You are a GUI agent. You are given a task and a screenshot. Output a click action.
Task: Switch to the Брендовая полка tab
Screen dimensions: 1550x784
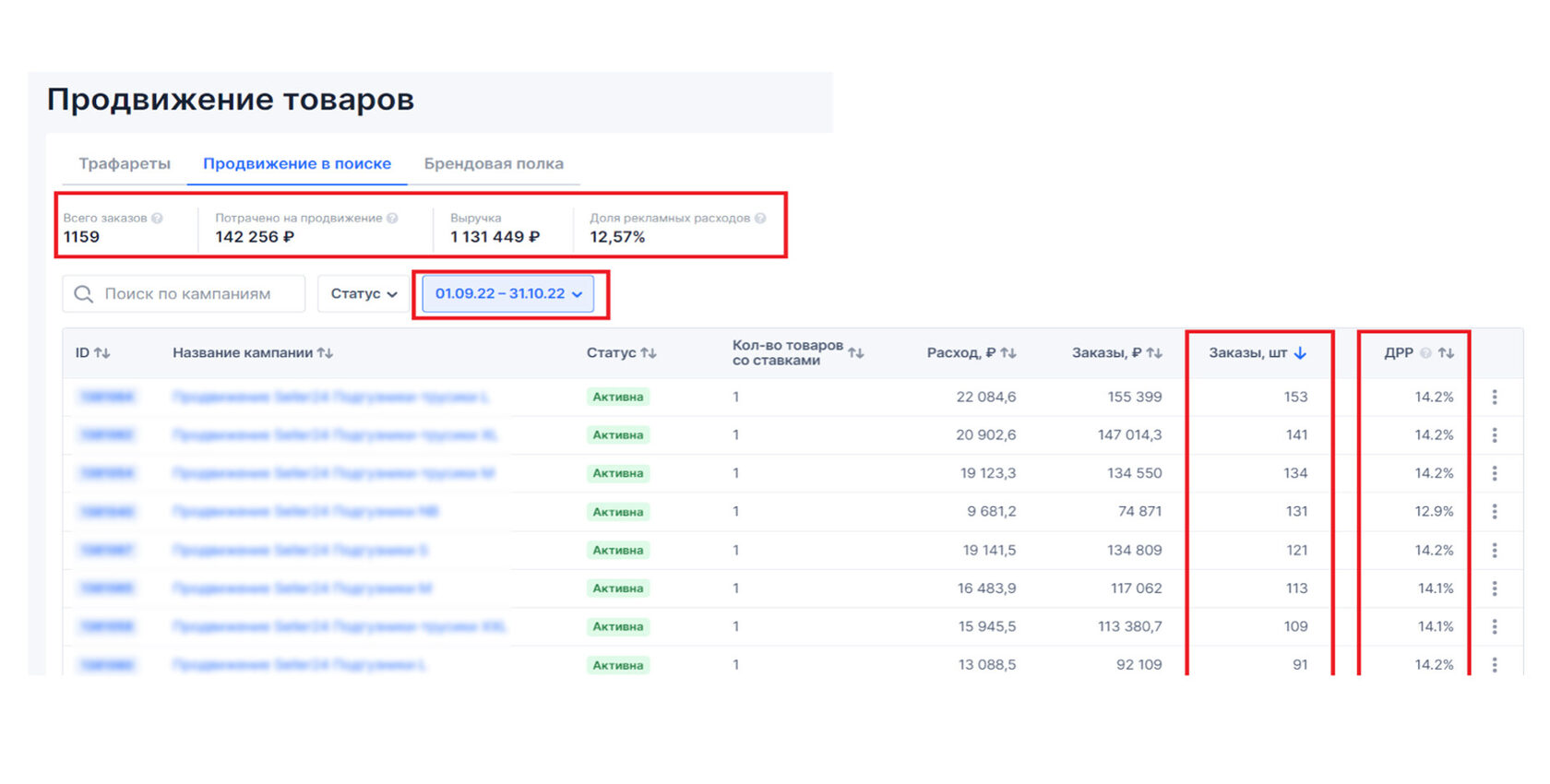click(494, 163)
